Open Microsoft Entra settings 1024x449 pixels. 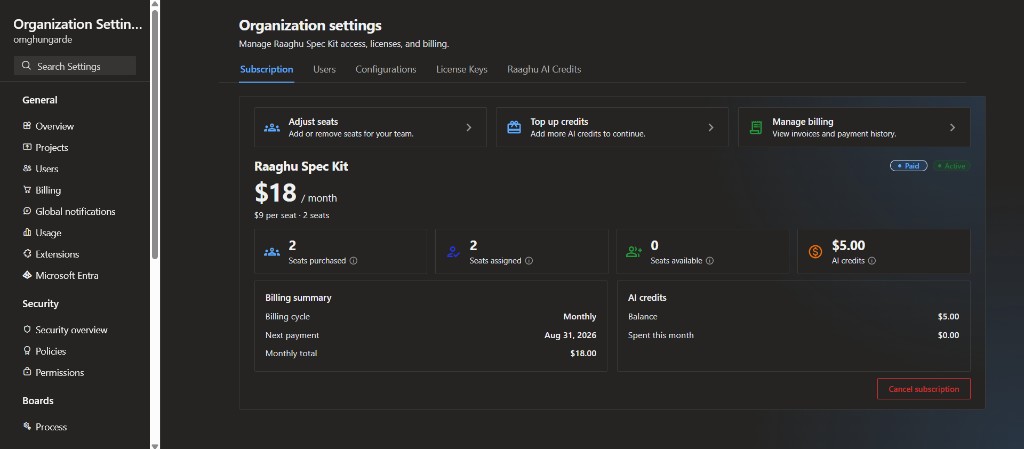pyautogui.click(x=67, y=275)
